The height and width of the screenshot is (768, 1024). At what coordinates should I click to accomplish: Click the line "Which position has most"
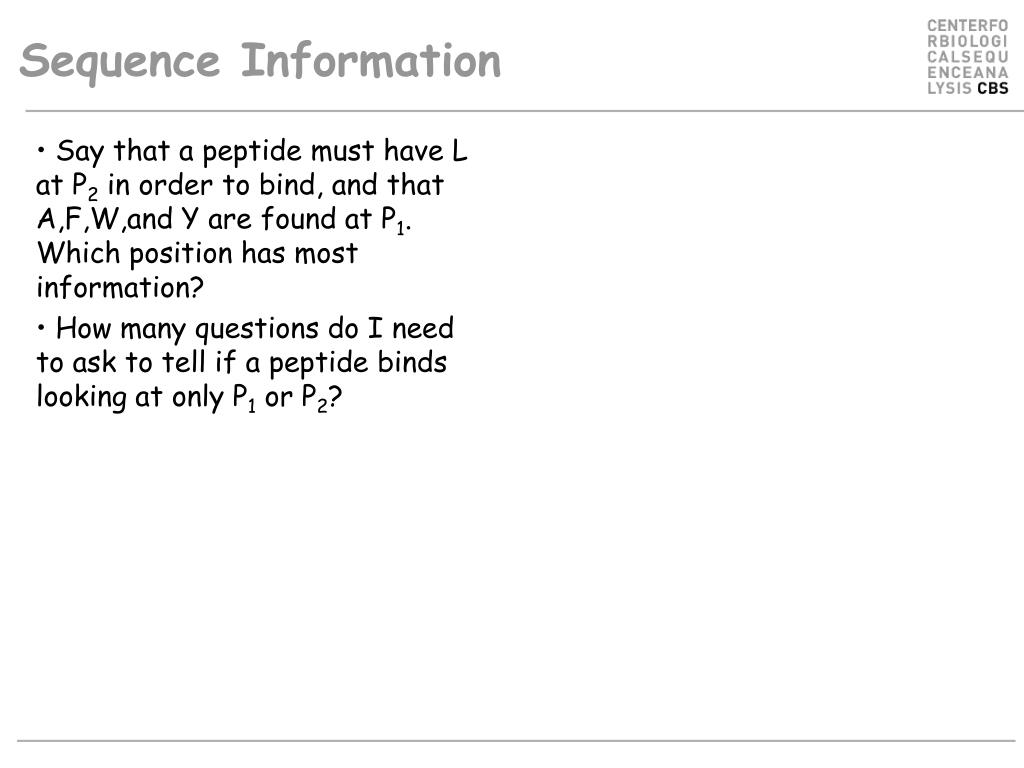coord(197,253)
